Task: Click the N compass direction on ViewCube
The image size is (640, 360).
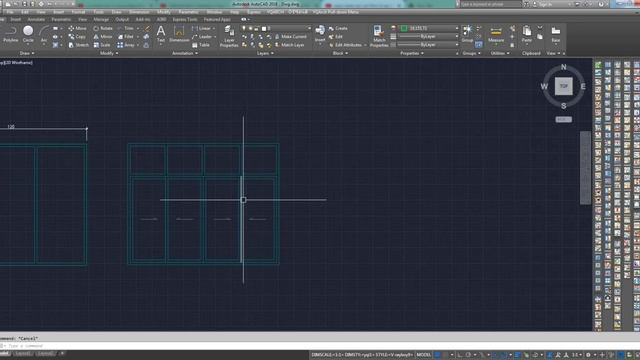Action: (x=564, y=67)
